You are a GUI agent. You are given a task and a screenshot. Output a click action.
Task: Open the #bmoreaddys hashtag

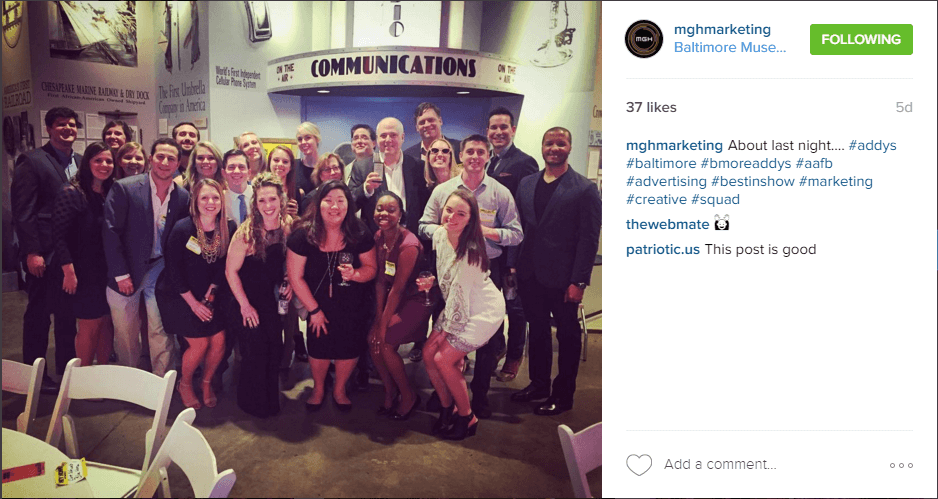coord(746,163)
